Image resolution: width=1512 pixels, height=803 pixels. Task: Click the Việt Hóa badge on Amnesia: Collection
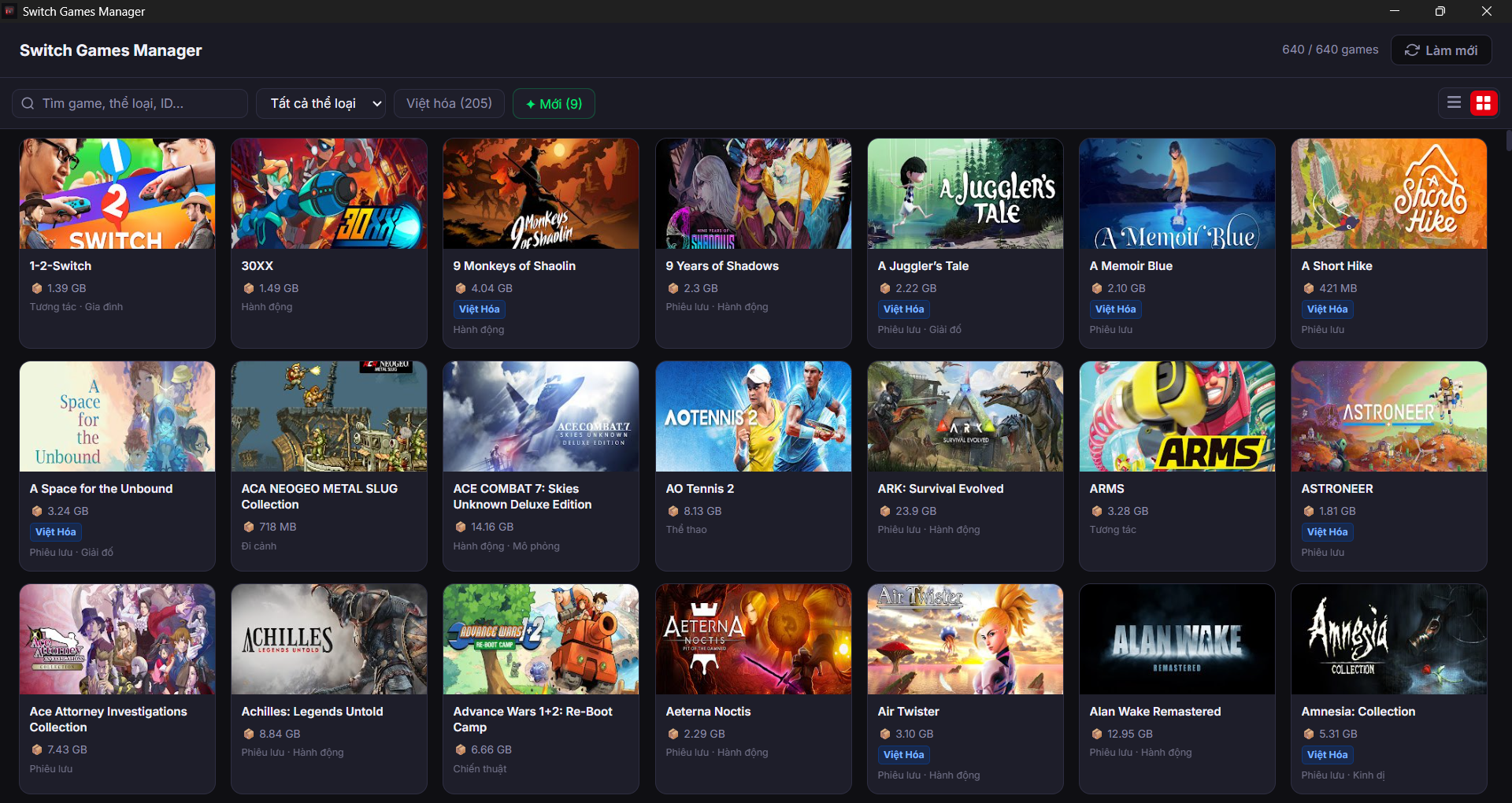pyautogui.click(x=1327, y=755)
